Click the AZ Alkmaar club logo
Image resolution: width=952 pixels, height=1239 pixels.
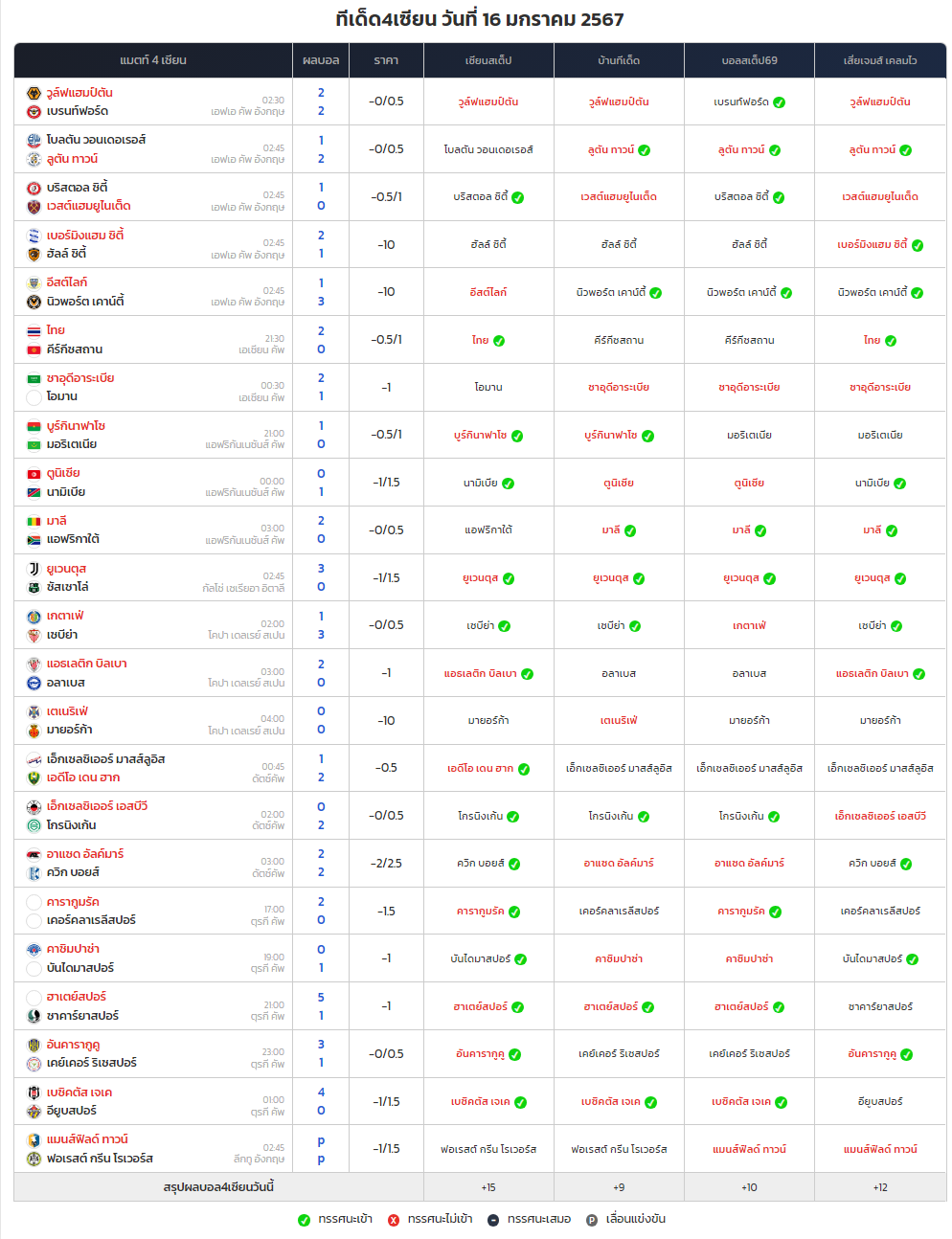[34, 854]
